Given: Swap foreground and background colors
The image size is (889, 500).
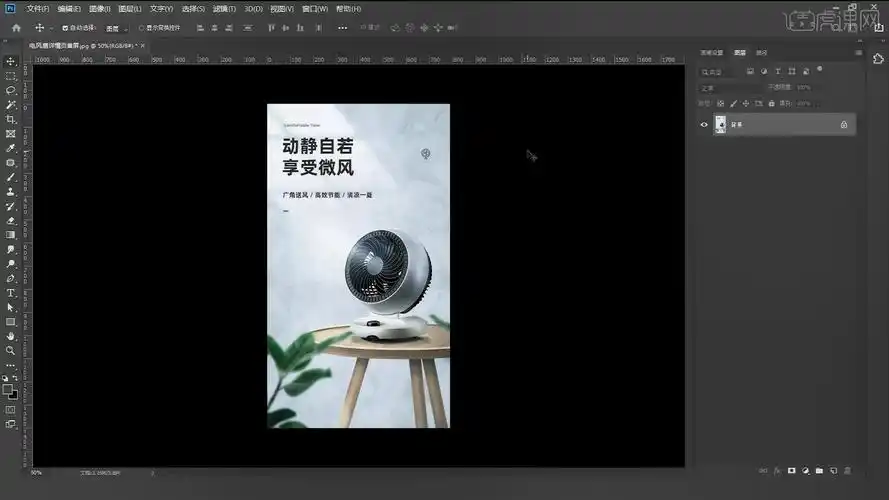Looking at the screenshot, I should click(x=15, y=378).
